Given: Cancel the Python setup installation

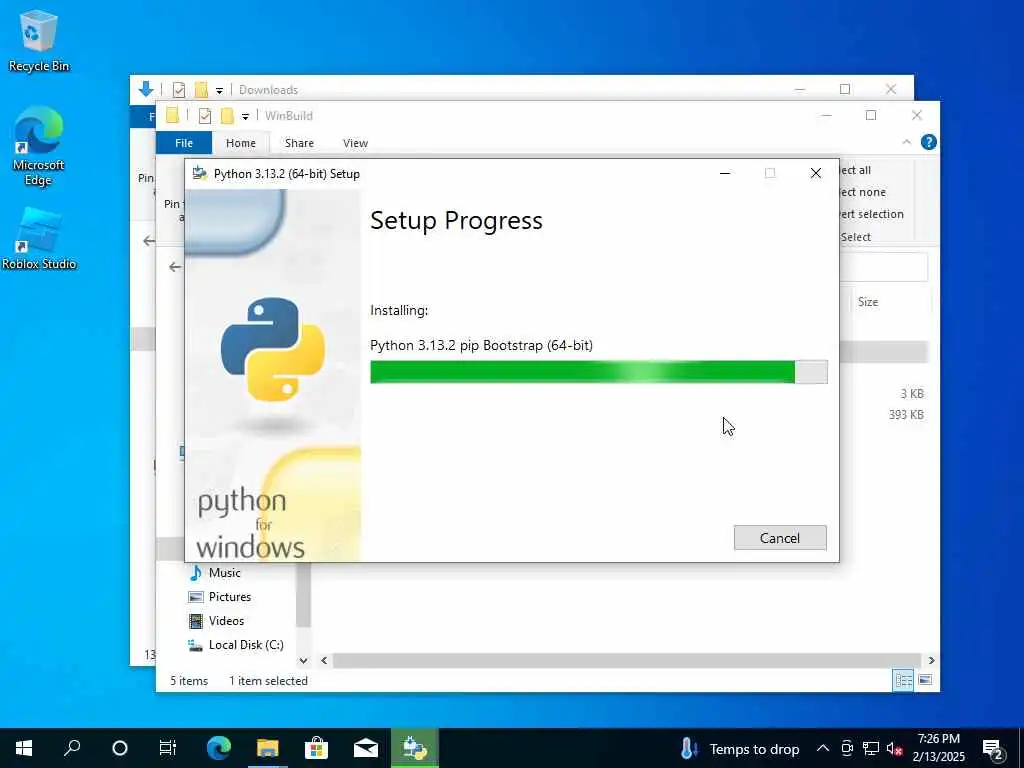Looking at the screenshot, I should [780, 537].
